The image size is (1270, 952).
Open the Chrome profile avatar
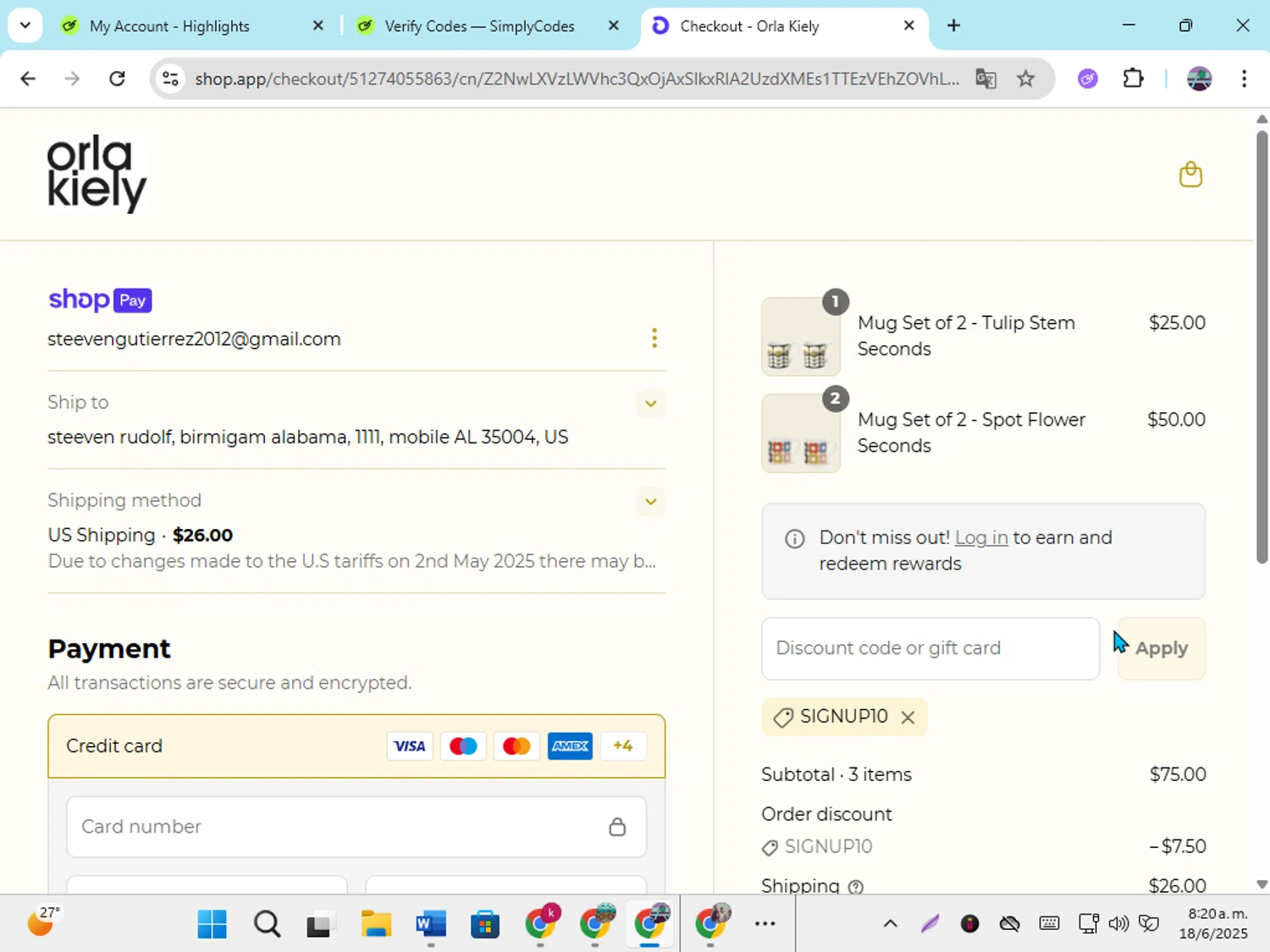pyautogui.click(x=1199, y=79)
